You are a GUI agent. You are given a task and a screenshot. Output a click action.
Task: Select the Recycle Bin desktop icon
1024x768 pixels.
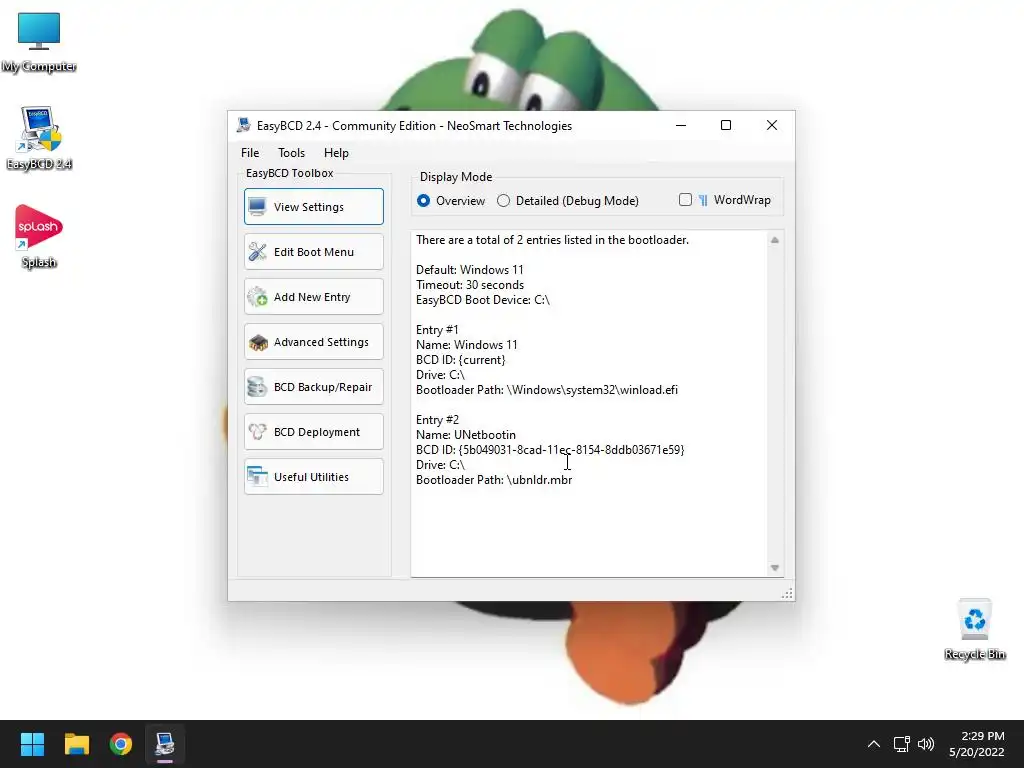(x=974, y=630)
